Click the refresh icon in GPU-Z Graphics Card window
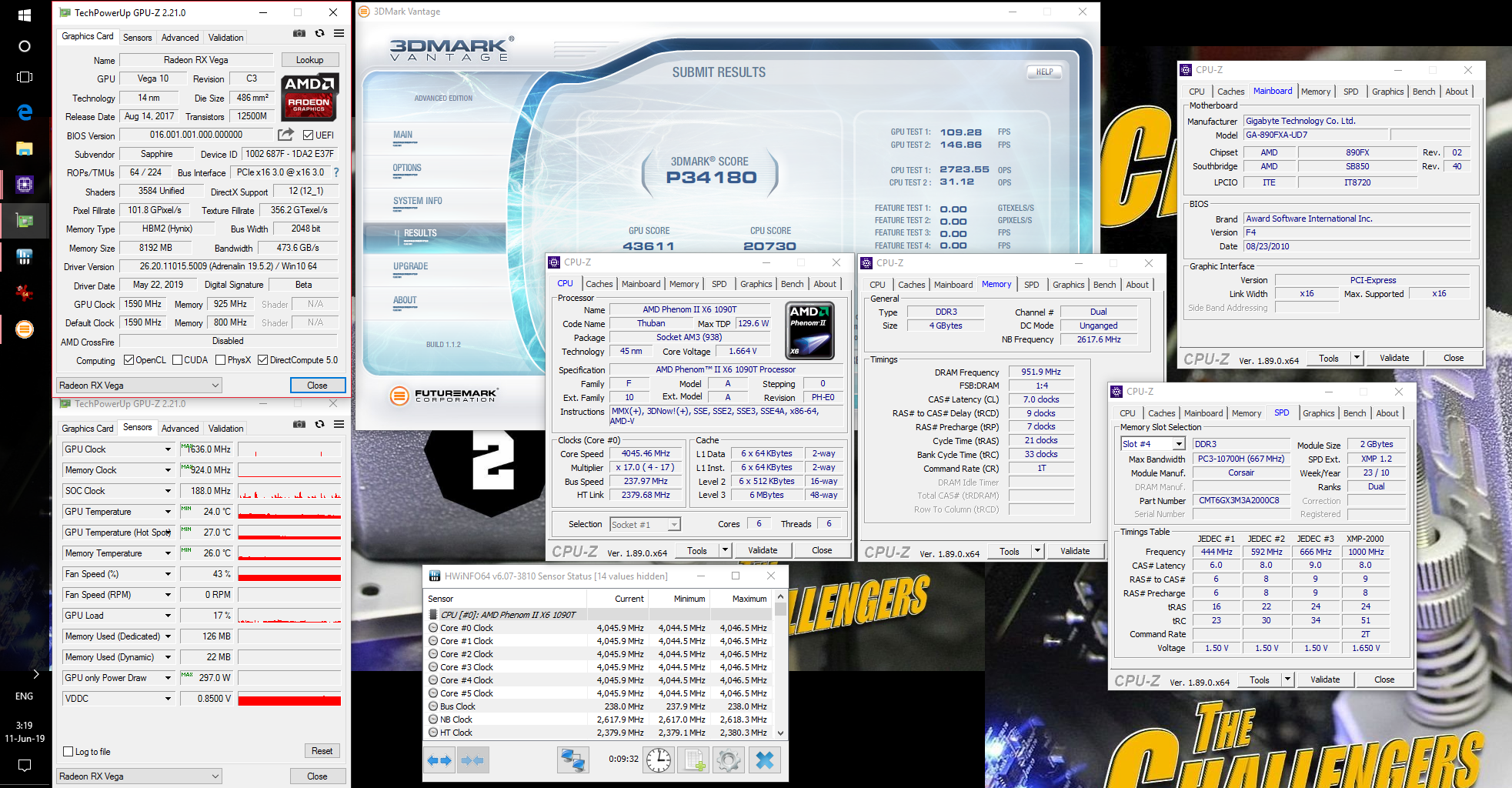This screenshot has height=788, width=1512. (x=319, y=34)
